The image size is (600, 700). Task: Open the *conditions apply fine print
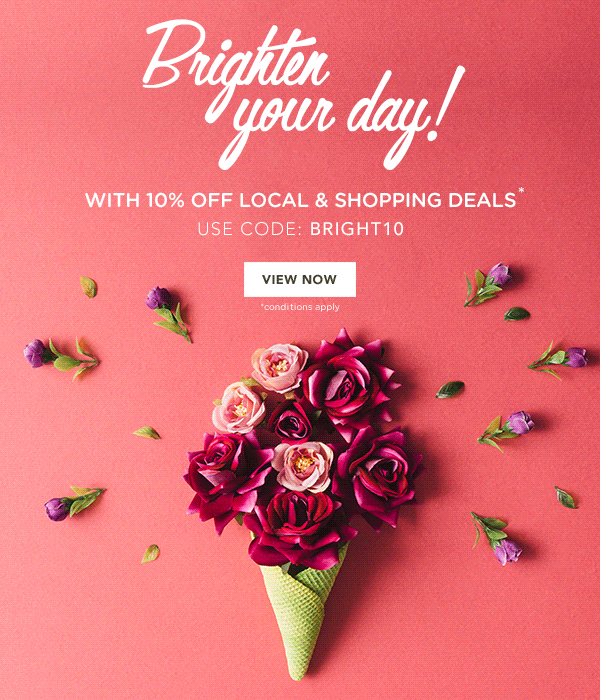300,307
